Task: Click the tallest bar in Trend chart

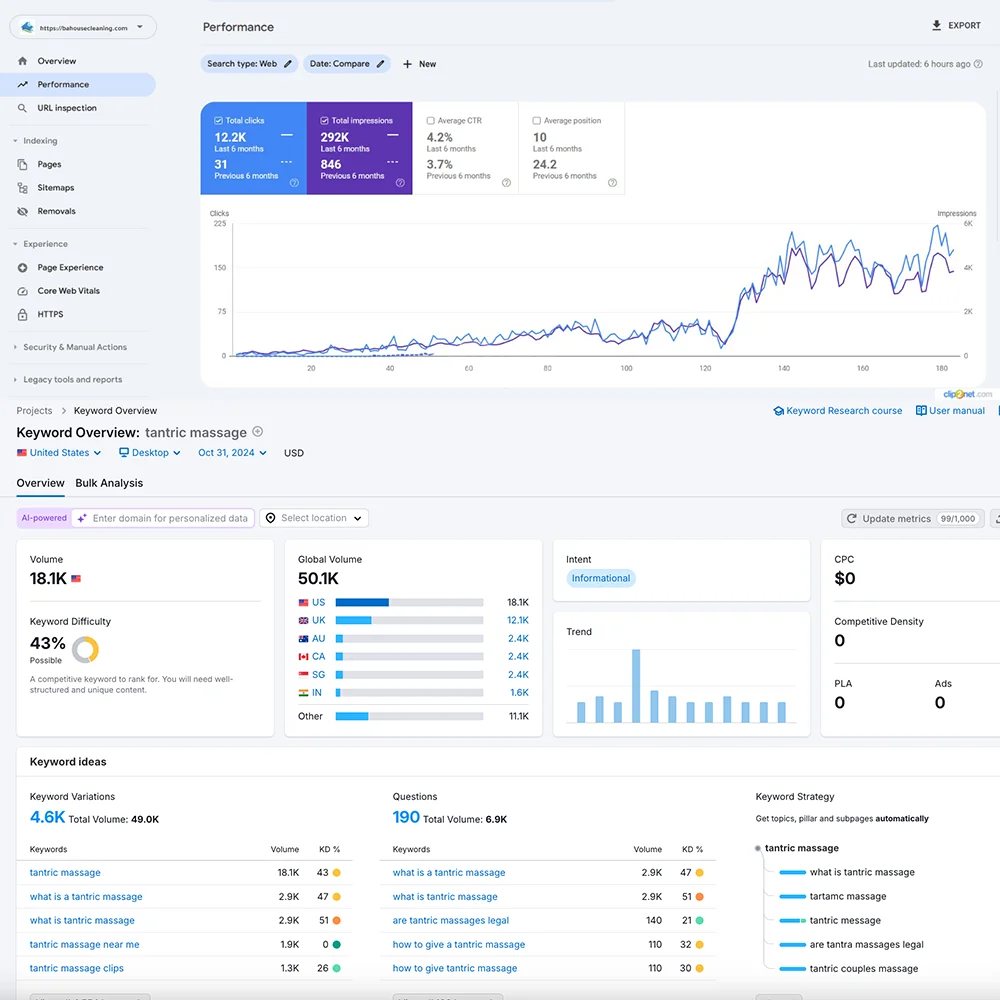Action: (x=636, y=686)
